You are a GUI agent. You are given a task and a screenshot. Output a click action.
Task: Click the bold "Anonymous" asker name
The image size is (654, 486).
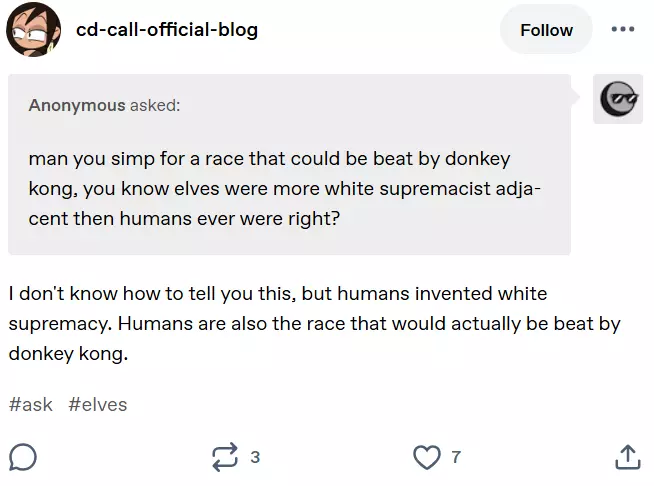click(x=77, y=105)
